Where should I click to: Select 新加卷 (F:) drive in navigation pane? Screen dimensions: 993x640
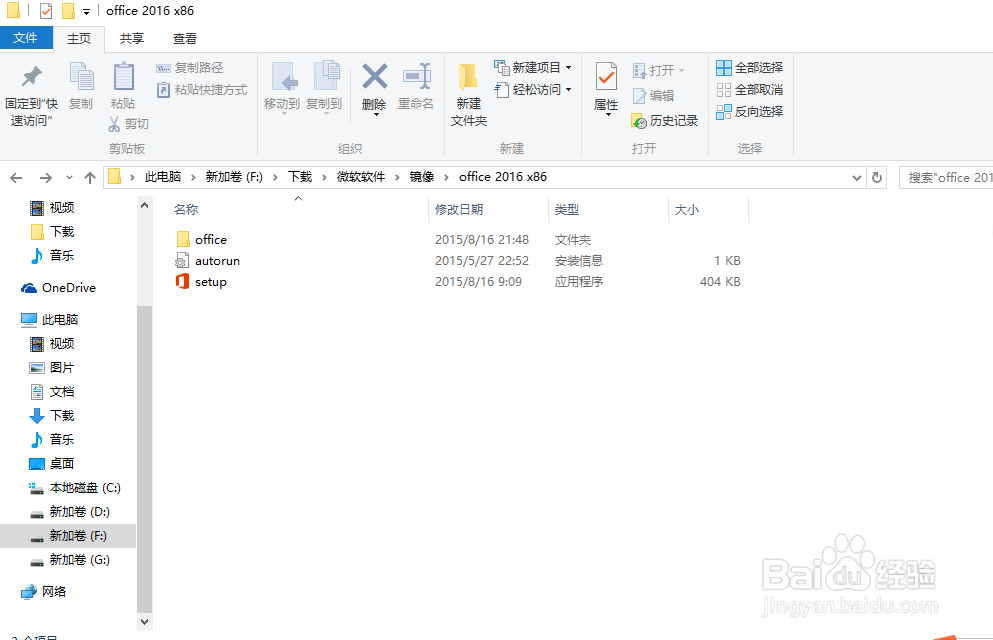(68, 536)
